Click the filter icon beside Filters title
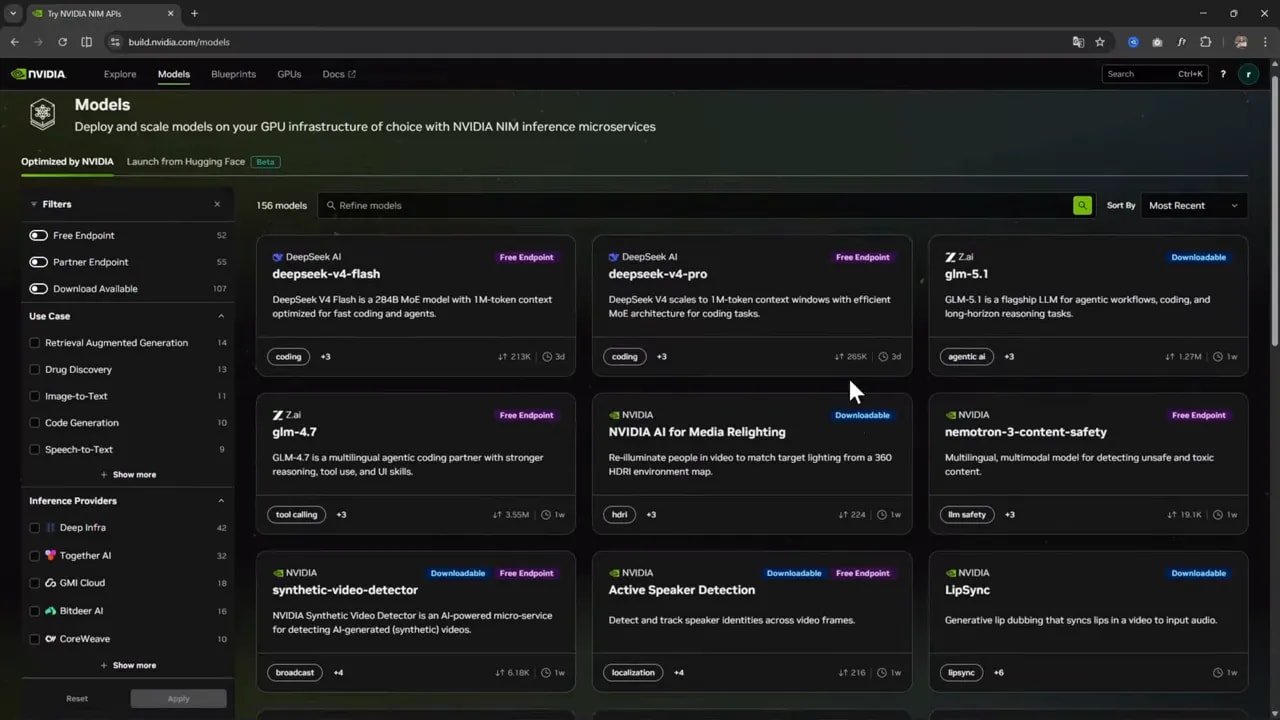This screenshot has width=1280, height=720. coord(33,204)
